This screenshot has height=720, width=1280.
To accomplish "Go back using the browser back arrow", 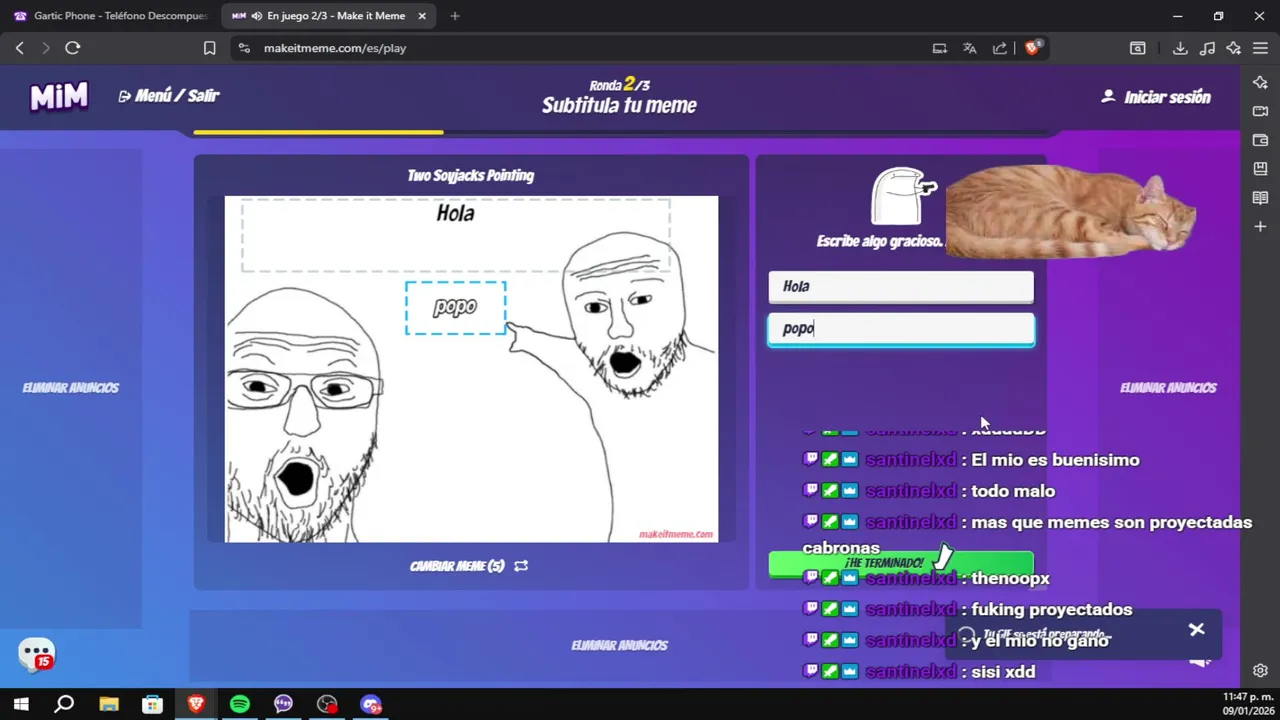I will (19, 48).
